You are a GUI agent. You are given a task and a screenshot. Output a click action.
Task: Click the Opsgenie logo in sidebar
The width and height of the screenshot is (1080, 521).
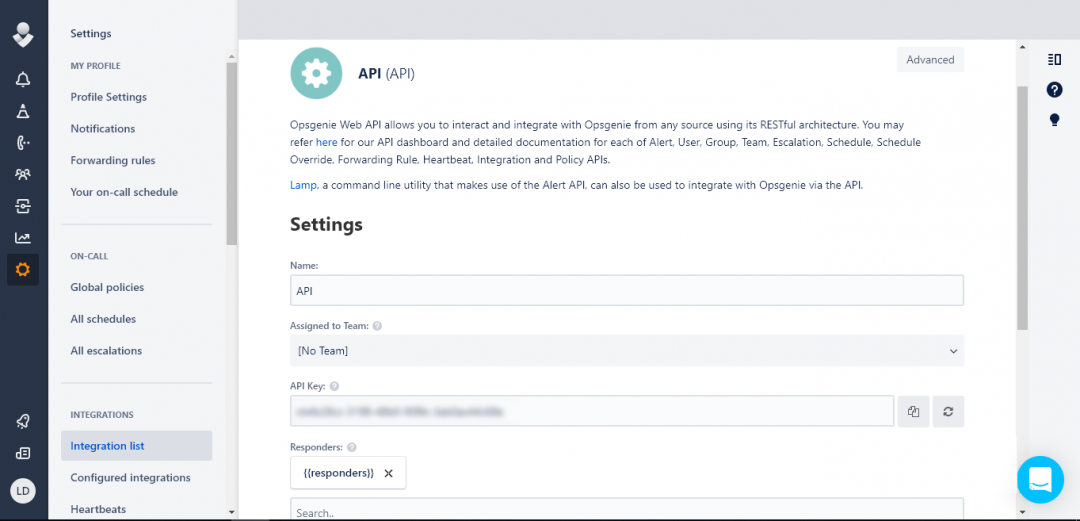coord(23,35)
